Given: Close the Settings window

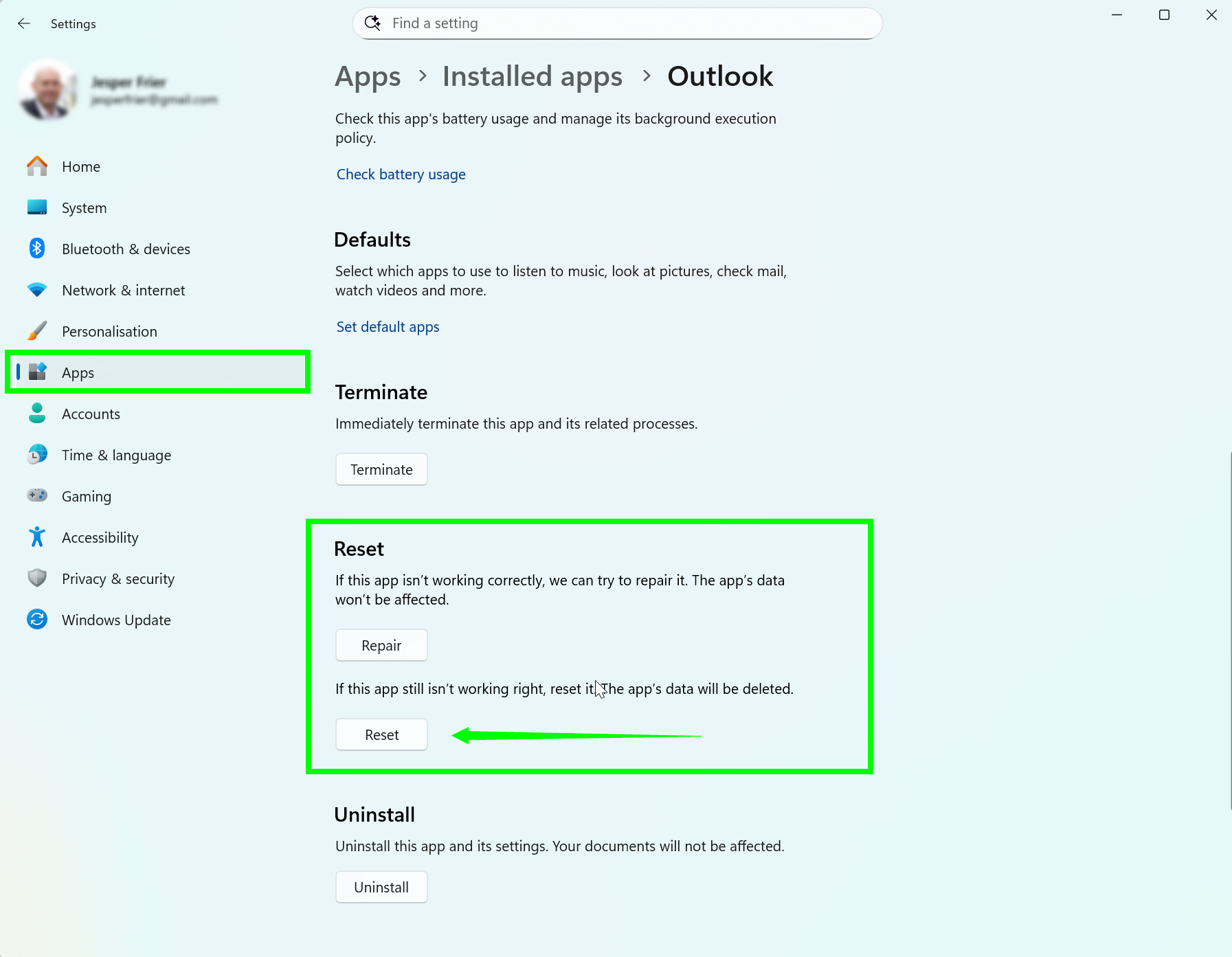Looking at the screenshot, I should pyautogui.click(x=1211, y=15).
